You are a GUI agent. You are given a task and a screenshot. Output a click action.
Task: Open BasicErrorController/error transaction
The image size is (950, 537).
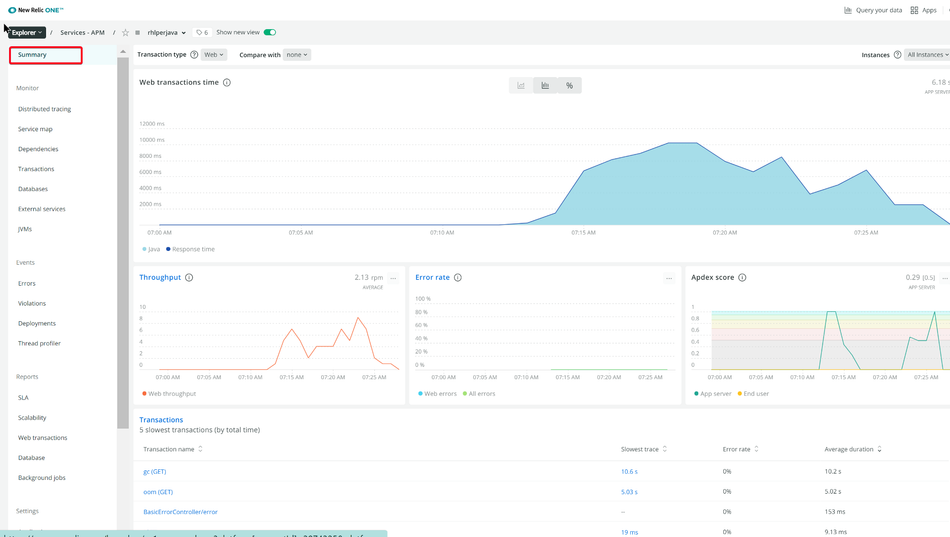coord(181,512)
